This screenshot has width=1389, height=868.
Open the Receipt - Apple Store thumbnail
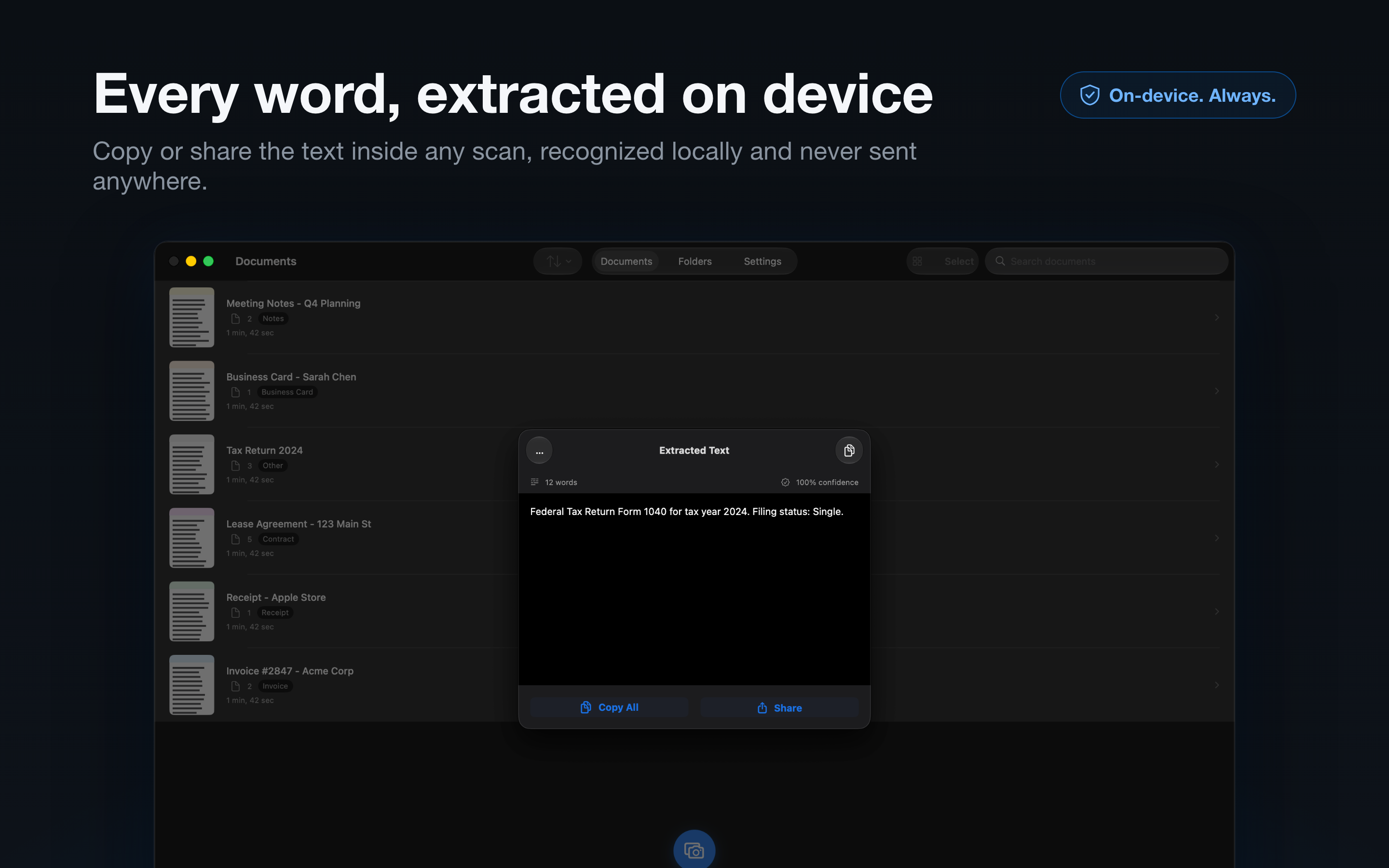(x=191, y=611)
